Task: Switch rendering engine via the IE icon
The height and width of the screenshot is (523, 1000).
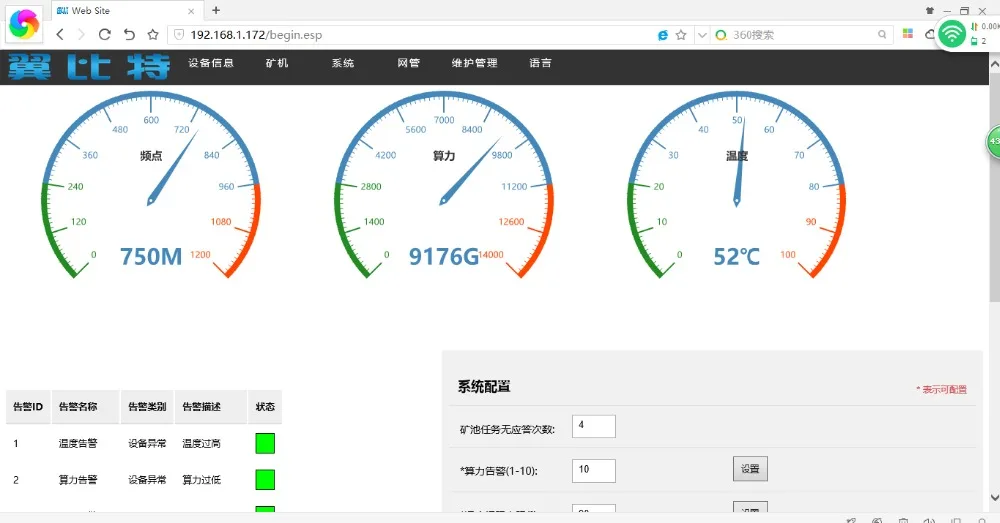Action: (663, 35)
